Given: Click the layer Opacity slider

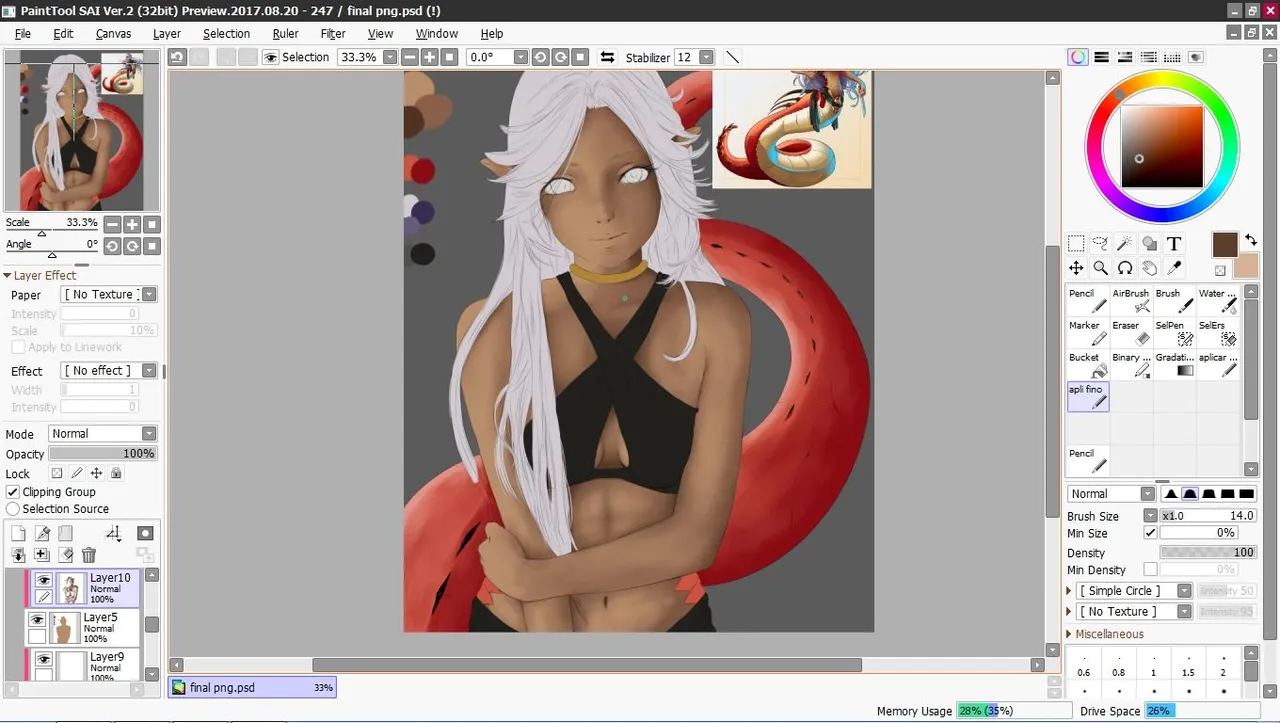Looking at the screenshot, I should [103, 454].
